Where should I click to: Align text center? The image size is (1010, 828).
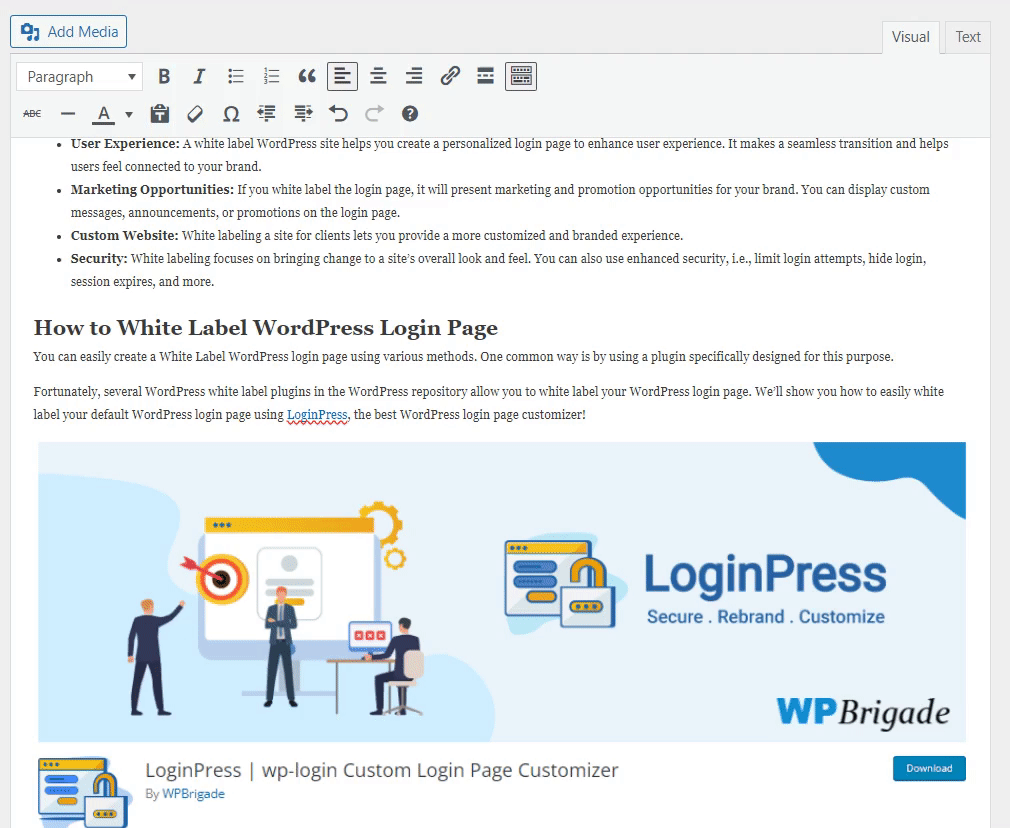point(378,77)
